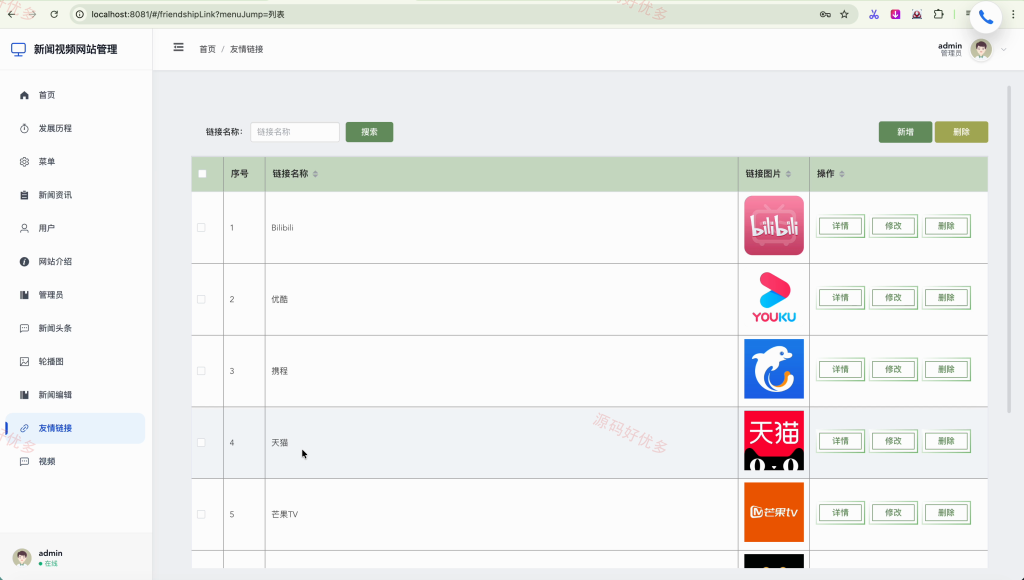Click admin avatar at sidebar bottom

point(22,558)
